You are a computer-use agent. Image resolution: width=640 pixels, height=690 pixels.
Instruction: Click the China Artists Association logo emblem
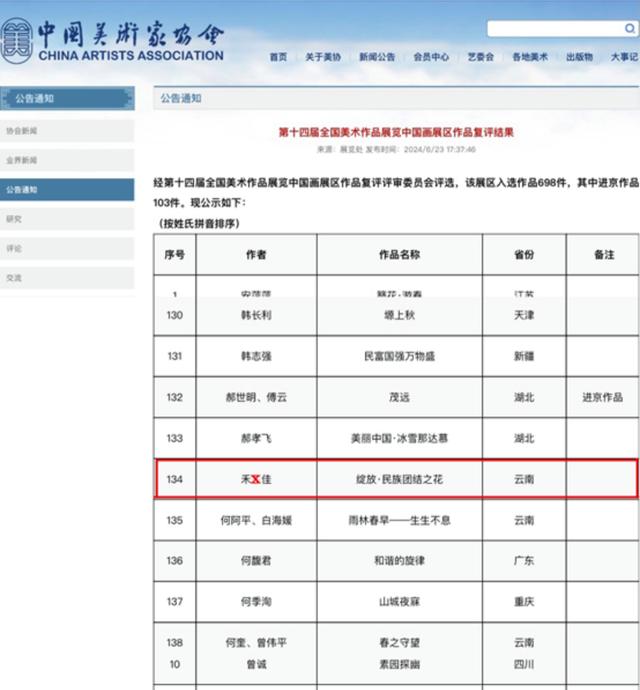point(17,41)
